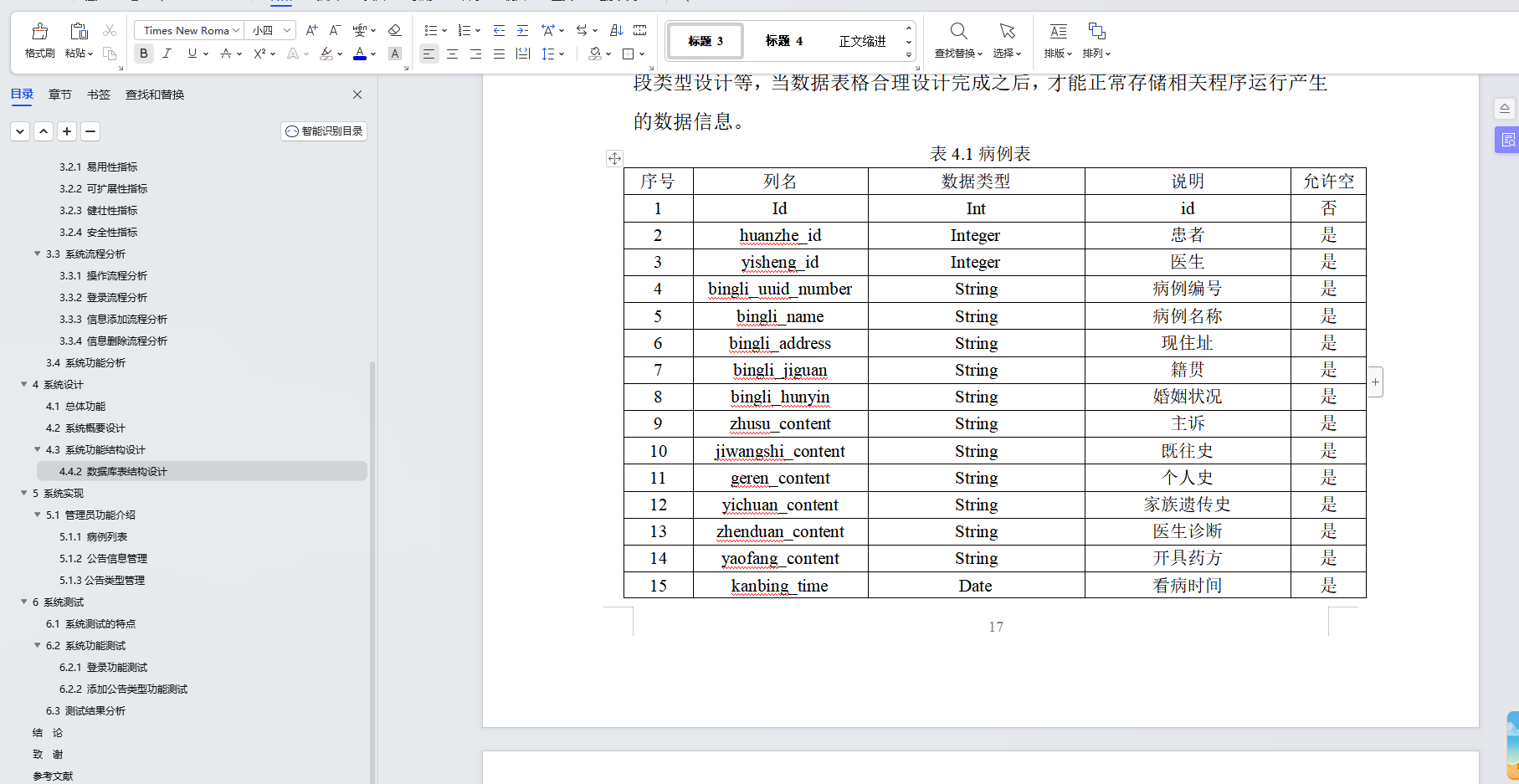Screen dimensions: 1519x784
Task: Expand the styles gallery list
Action: 909,54
